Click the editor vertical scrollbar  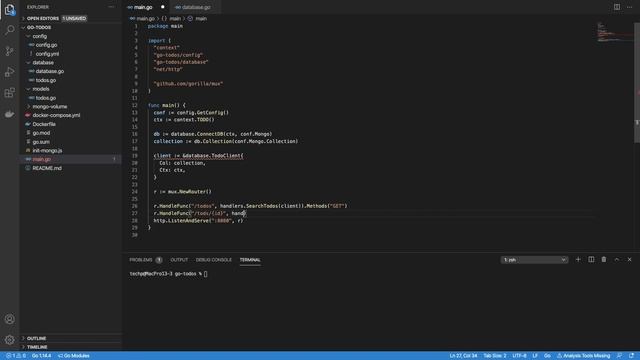point(637,82)
